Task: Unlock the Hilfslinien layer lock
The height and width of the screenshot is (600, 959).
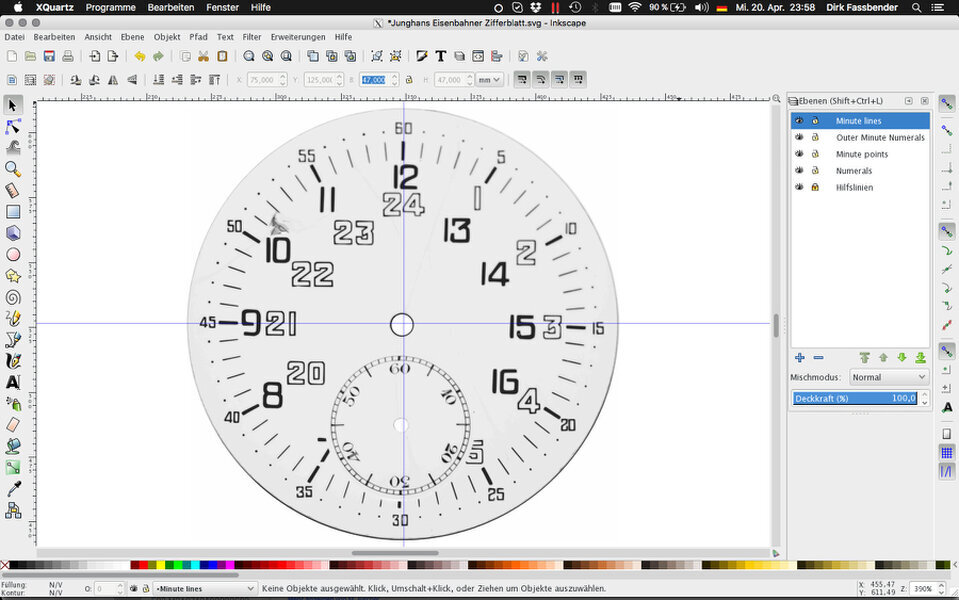Action: 815,187
